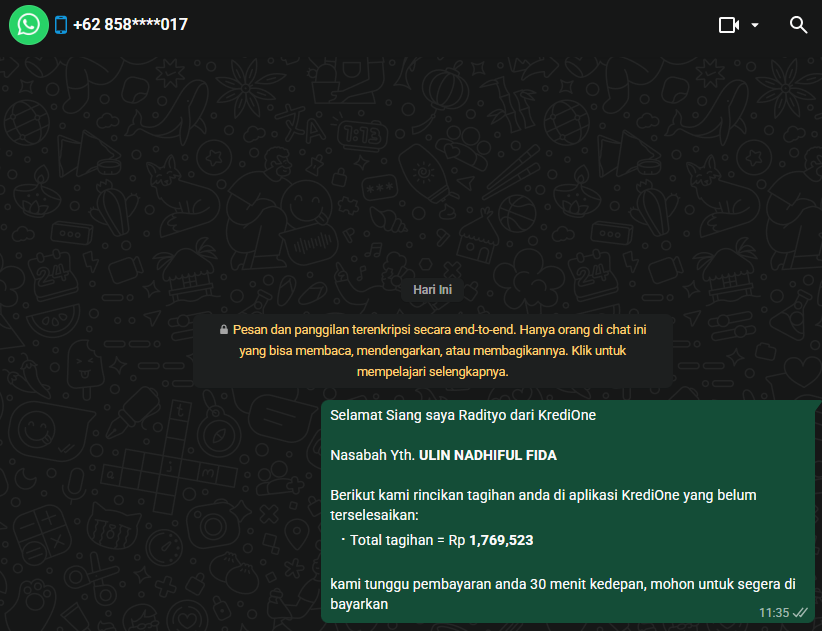Image resolution: width=822 pixels, height=631 pixels.
Task: Click the message timestamp 11:35
Action: (774, 613)
